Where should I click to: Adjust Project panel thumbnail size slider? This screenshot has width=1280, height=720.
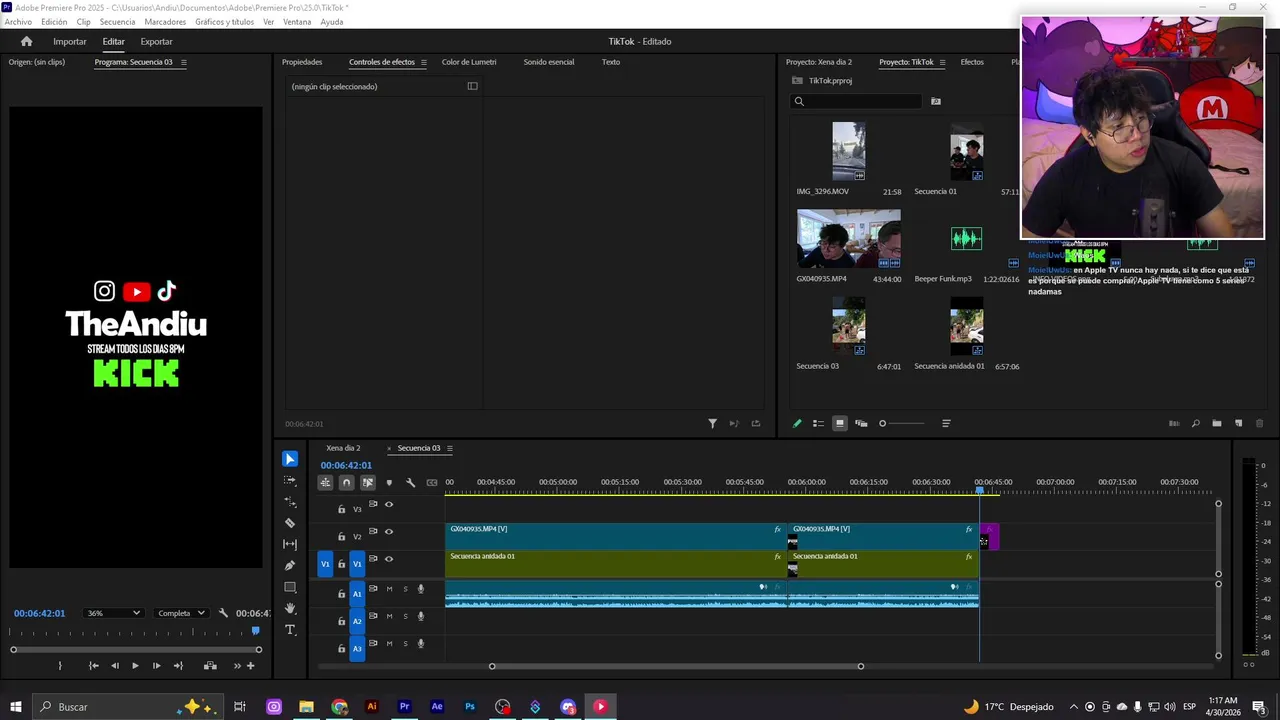click(x=903, y=424)
